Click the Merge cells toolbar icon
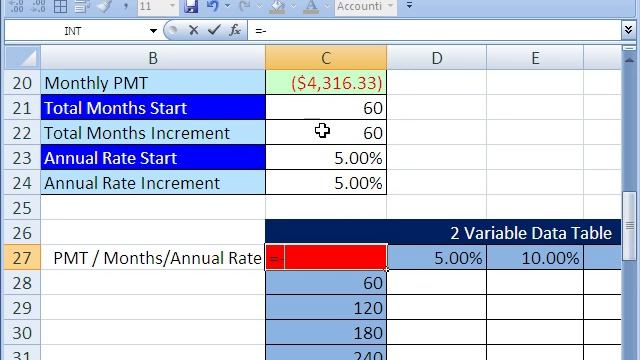The width and height of the screenshot is (640, 360). pyautogui.click(x=82, y=6)
